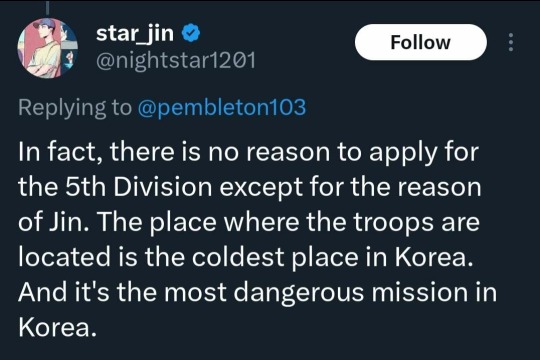This screenshot has width=540, height=360.
Task: Click the 'Replying to' label
Action: (75, 107)
